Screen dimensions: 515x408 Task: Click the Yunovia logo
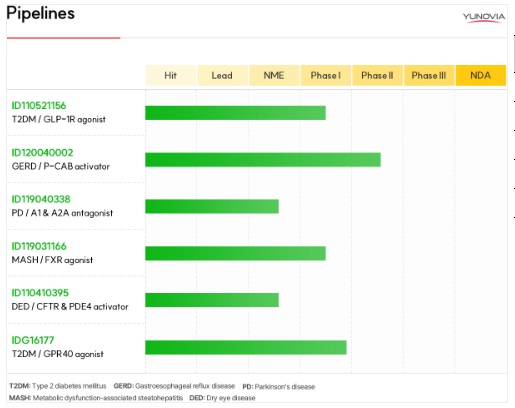pyautogui.click(x=484, y=17)
